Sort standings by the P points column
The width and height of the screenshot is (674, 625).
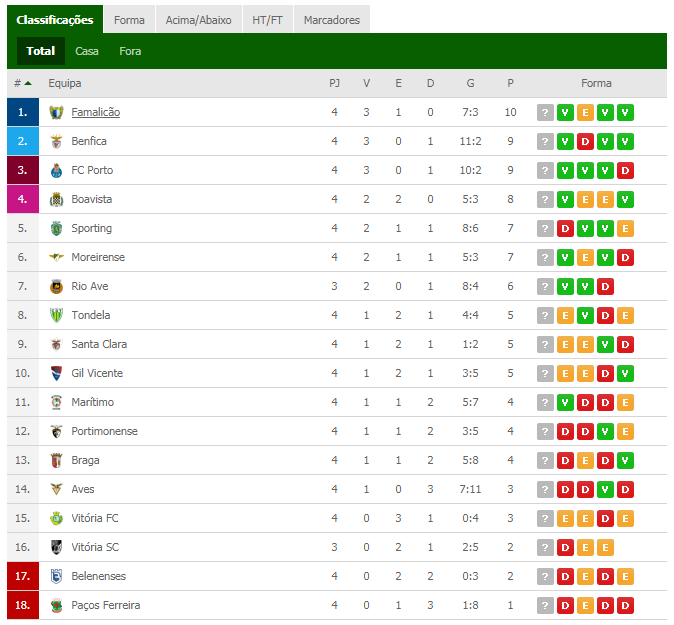click(510, 83)
